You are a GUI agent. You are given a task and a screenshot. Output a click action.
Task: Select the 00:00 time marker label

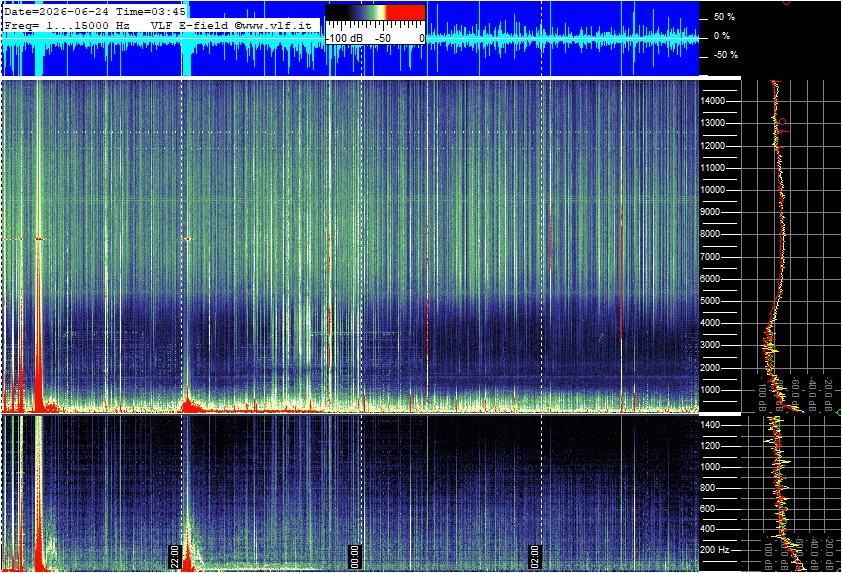click(354, 557)
